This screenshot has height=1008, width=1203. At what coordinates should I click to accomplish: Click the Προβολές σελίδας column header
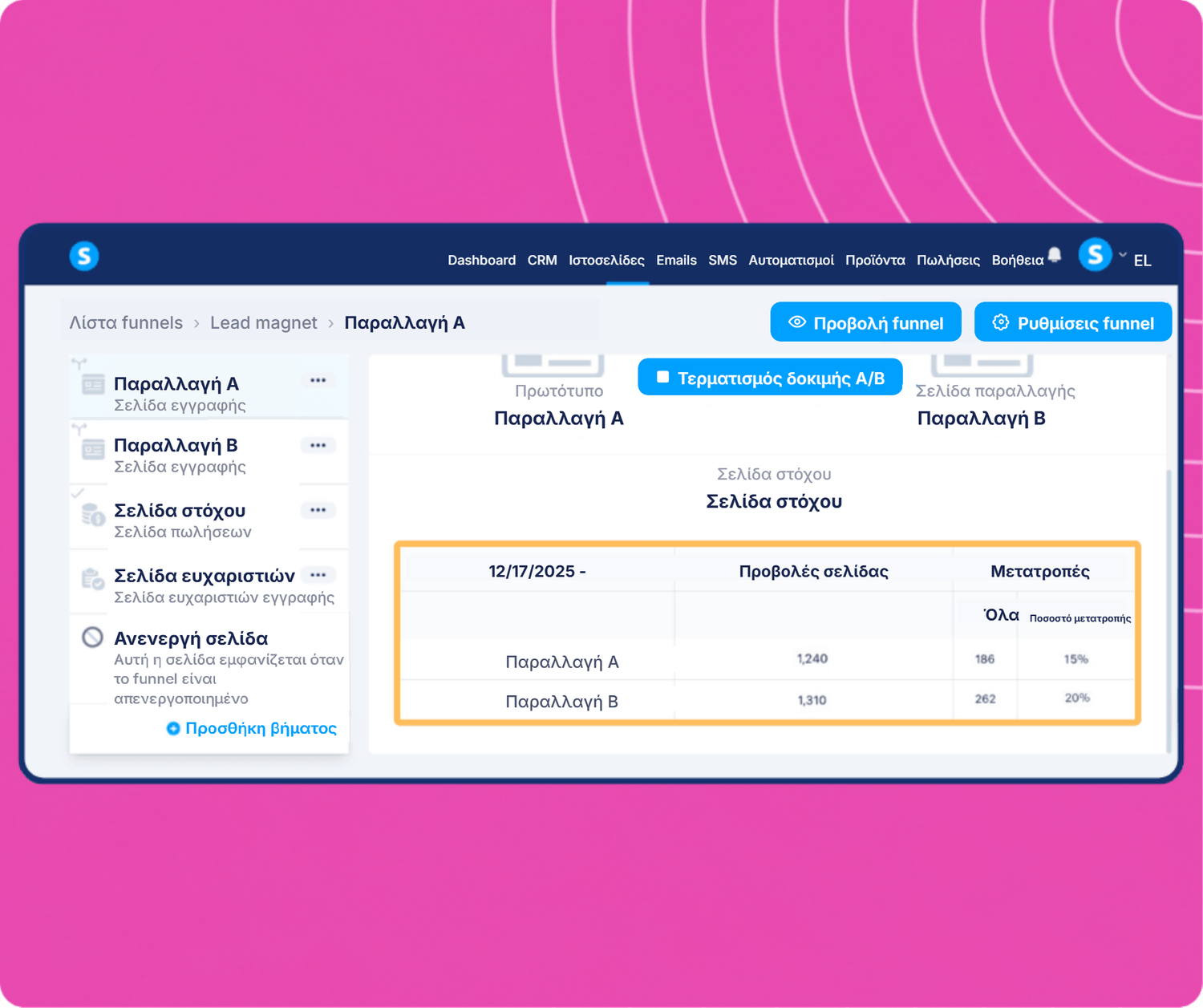pos(813,571)
